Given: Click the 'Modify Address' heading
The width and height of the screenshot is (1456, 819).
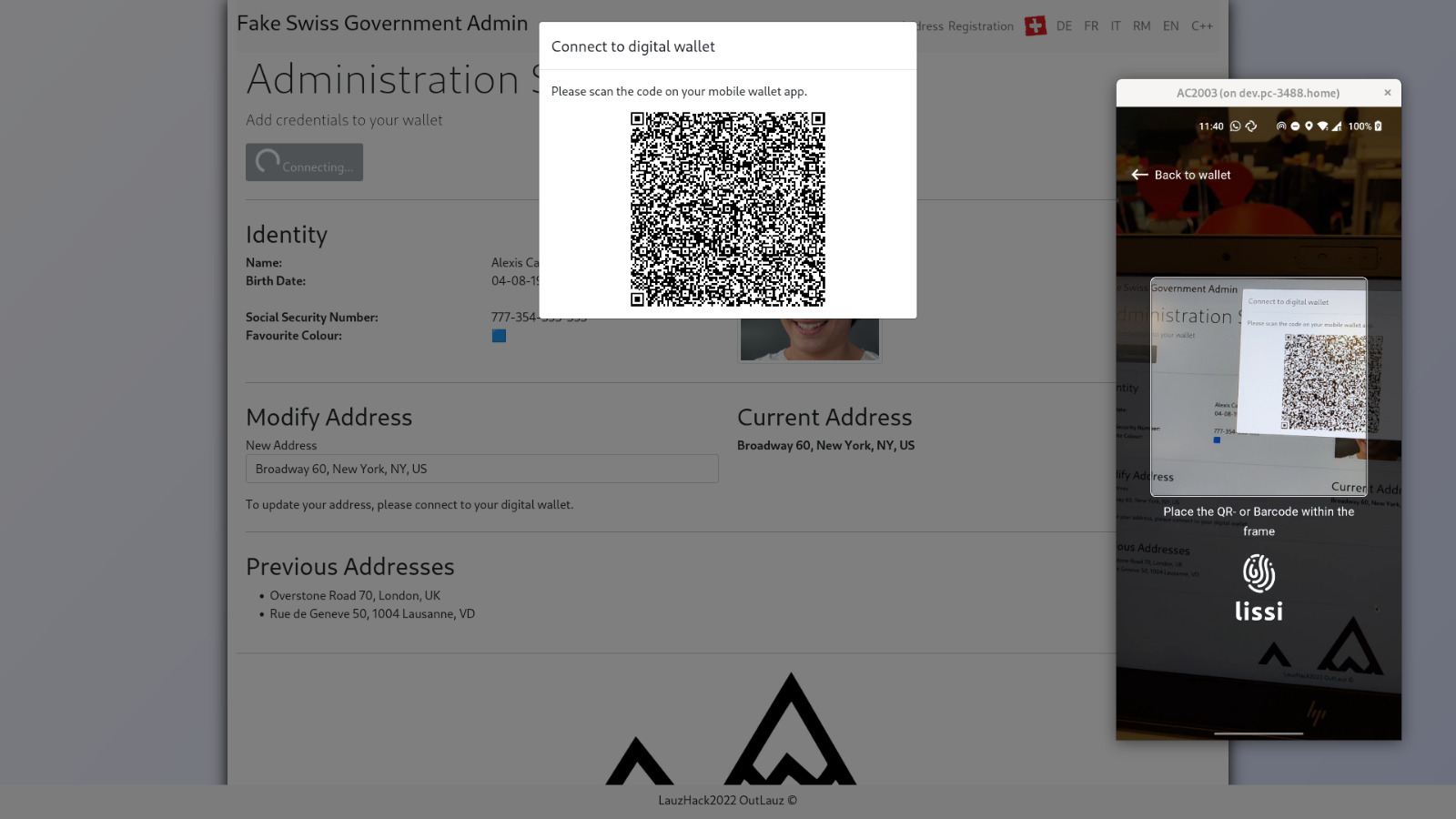Looking at the screenshot, I should [329, 417].
